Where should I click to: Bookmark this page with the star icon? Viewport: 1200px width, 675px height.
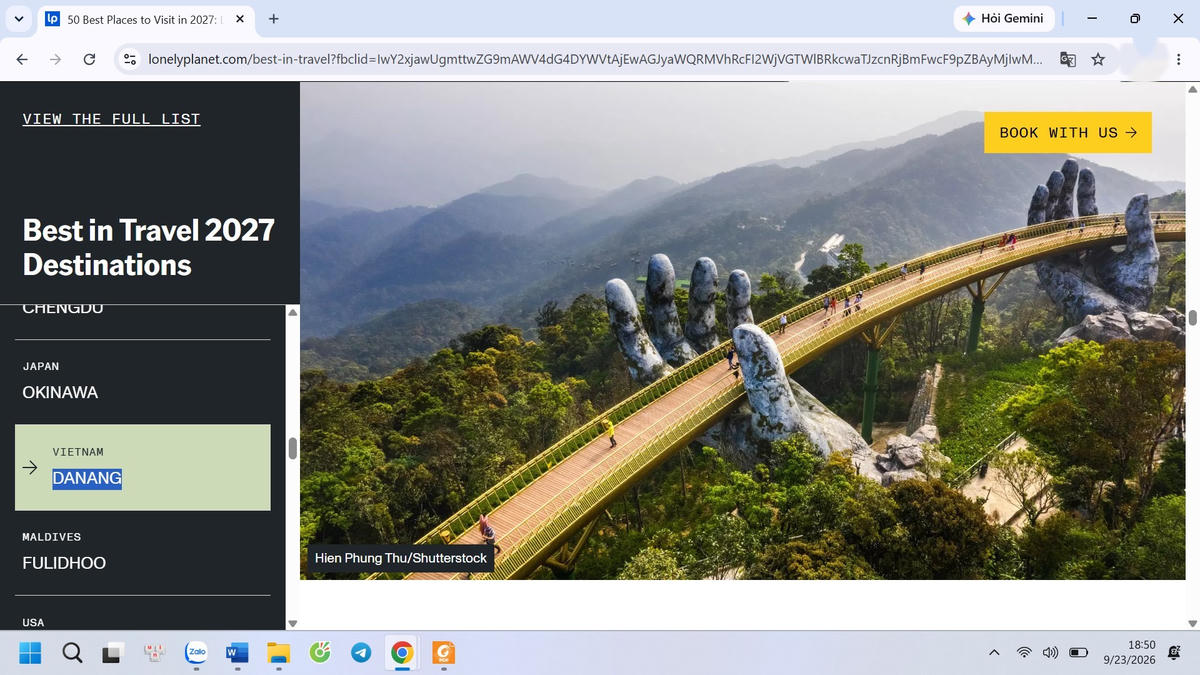[x=1098, y=60]
